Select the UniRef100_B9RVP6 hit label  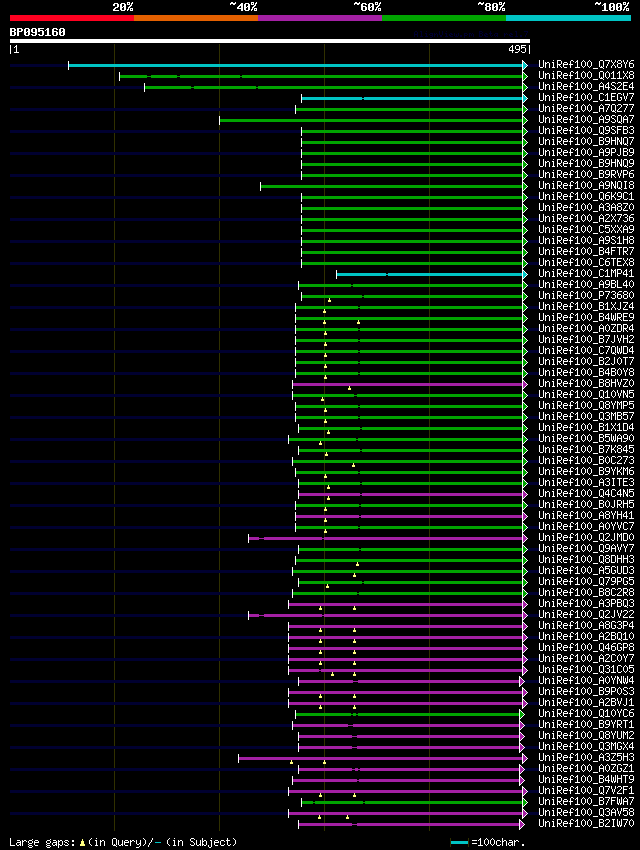coord(586,175)
